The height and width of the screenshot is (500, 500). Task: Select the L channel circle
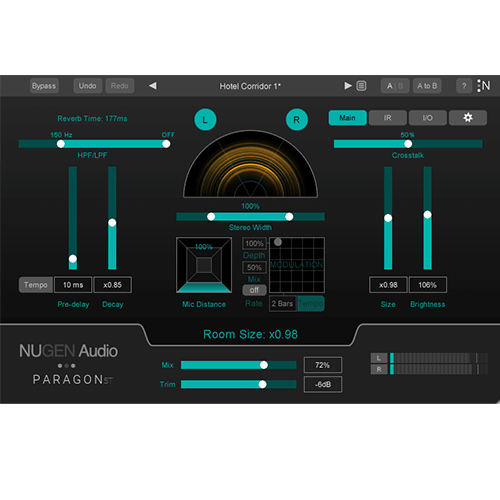pyautogui.click(x=205, y=119)
